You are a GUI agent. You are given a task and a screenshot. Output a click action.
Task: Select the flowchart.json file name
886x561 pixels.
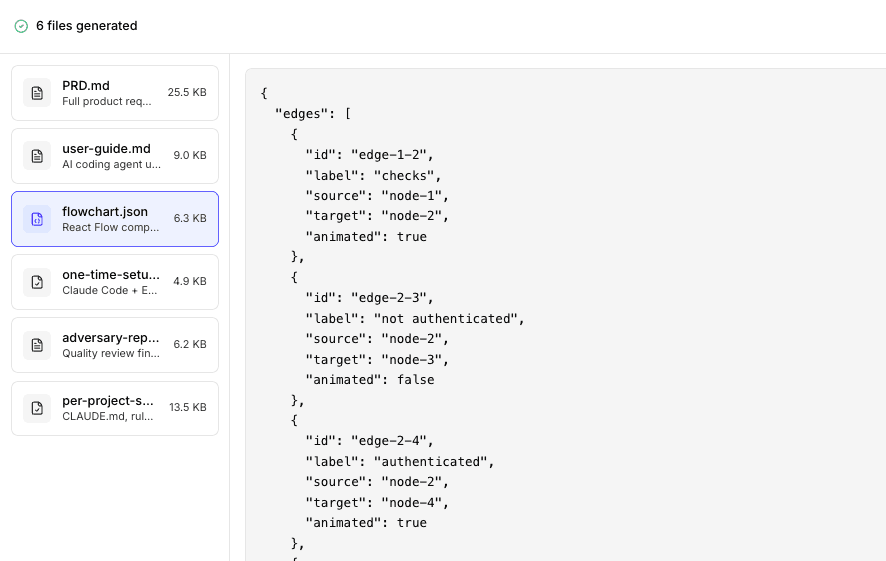click(x=105, y=212)
